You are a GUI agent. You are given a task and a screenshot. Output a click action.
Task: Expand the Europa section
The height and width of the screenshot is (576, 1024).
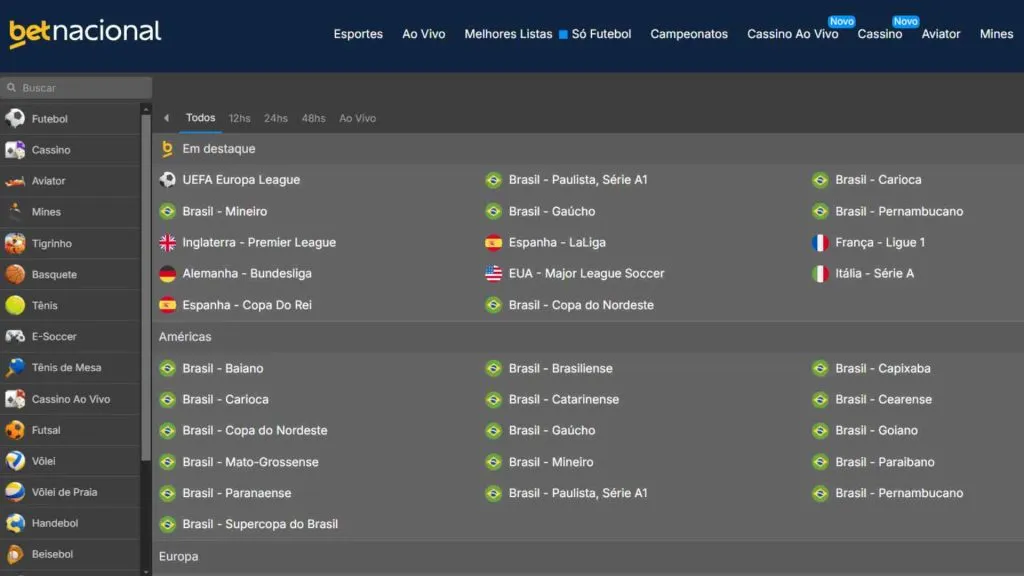click(178, 556)
